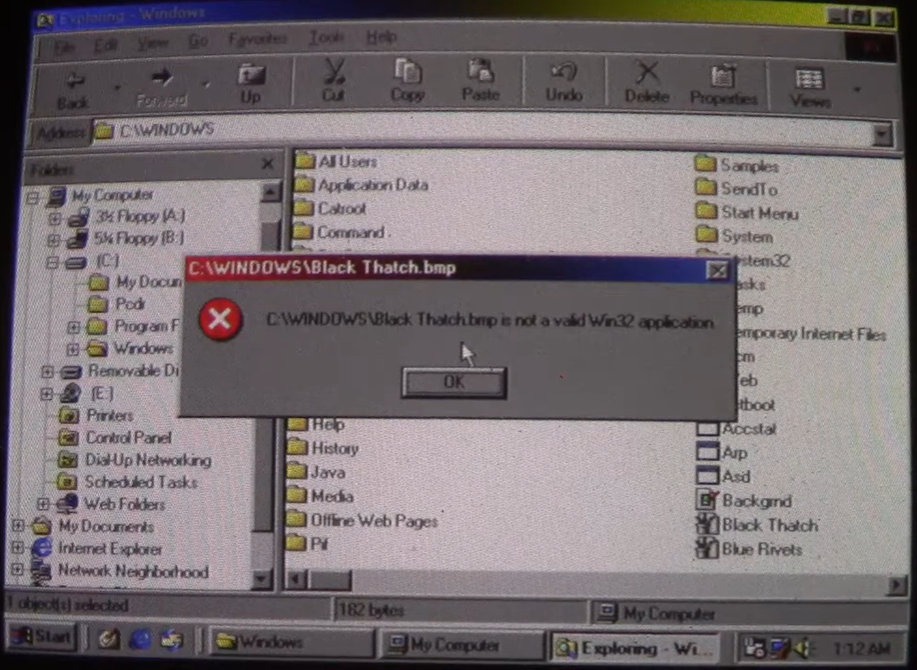Expand the Program Files tree node

[x=73, y=327]
